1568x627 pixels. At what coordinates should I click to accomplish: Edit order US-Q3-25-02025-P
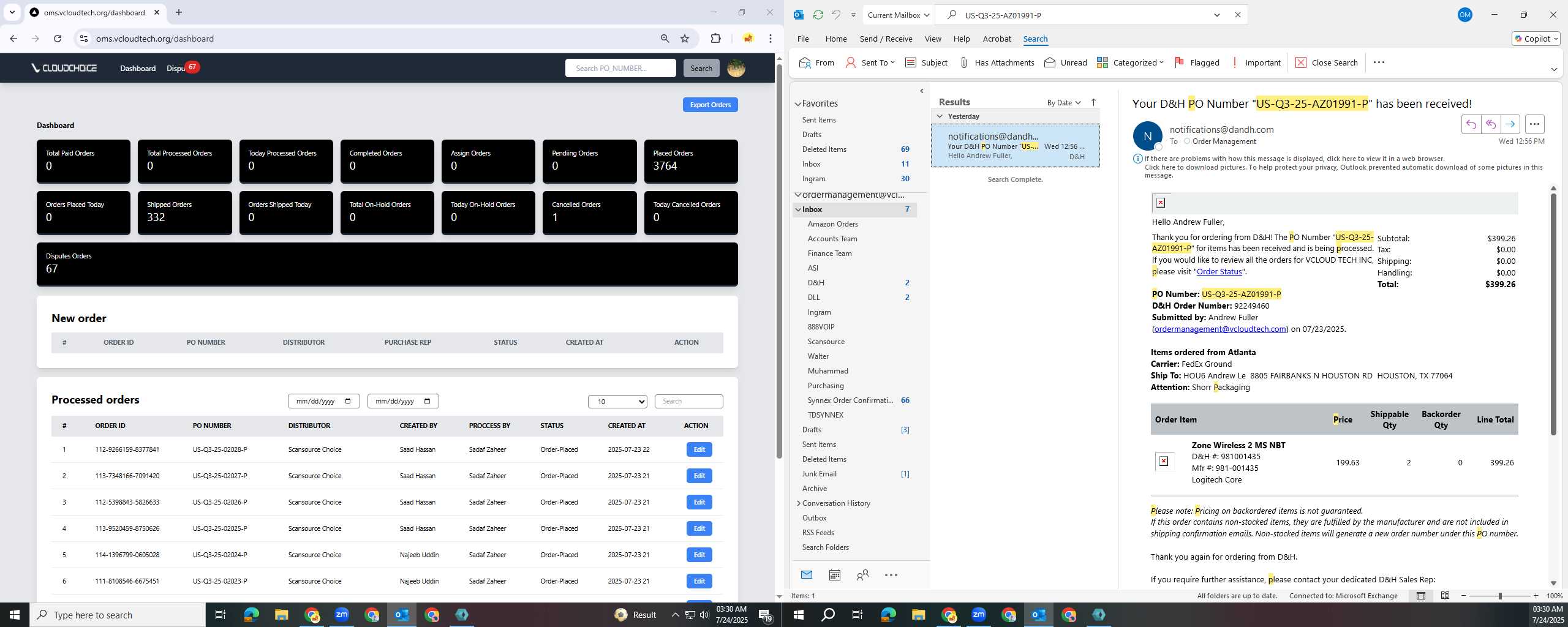[x=699, y=528]
